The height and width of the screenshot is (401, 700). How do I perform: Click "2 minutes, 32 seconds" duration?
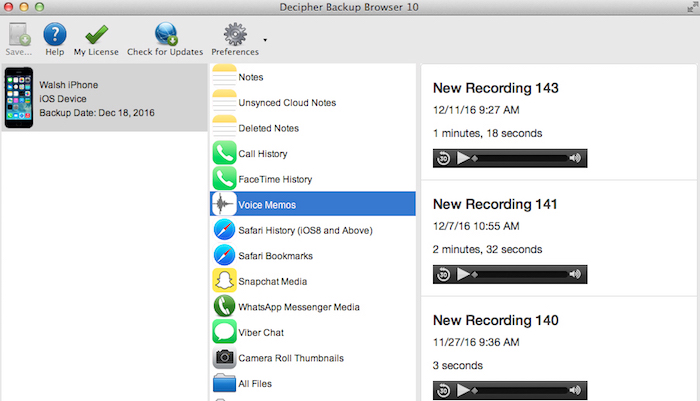click(x=488, y=249)
